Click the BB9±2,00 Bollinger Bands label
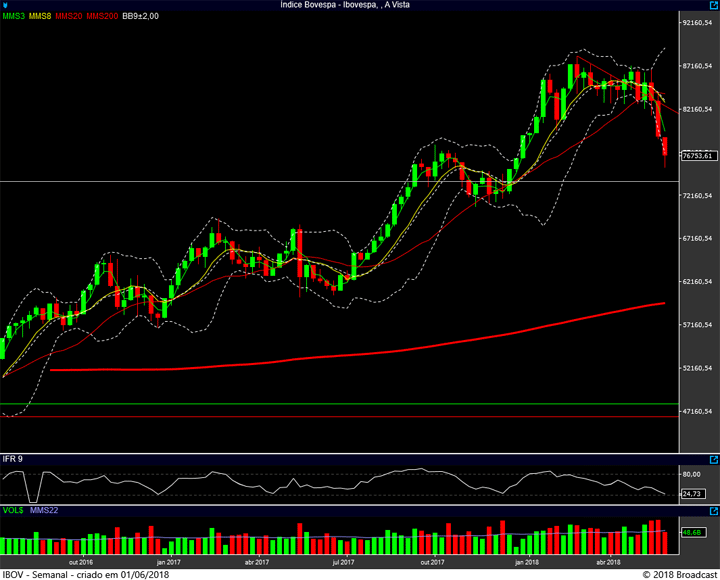The width and height of the screenshot is (720, 580). coord(141,16)
